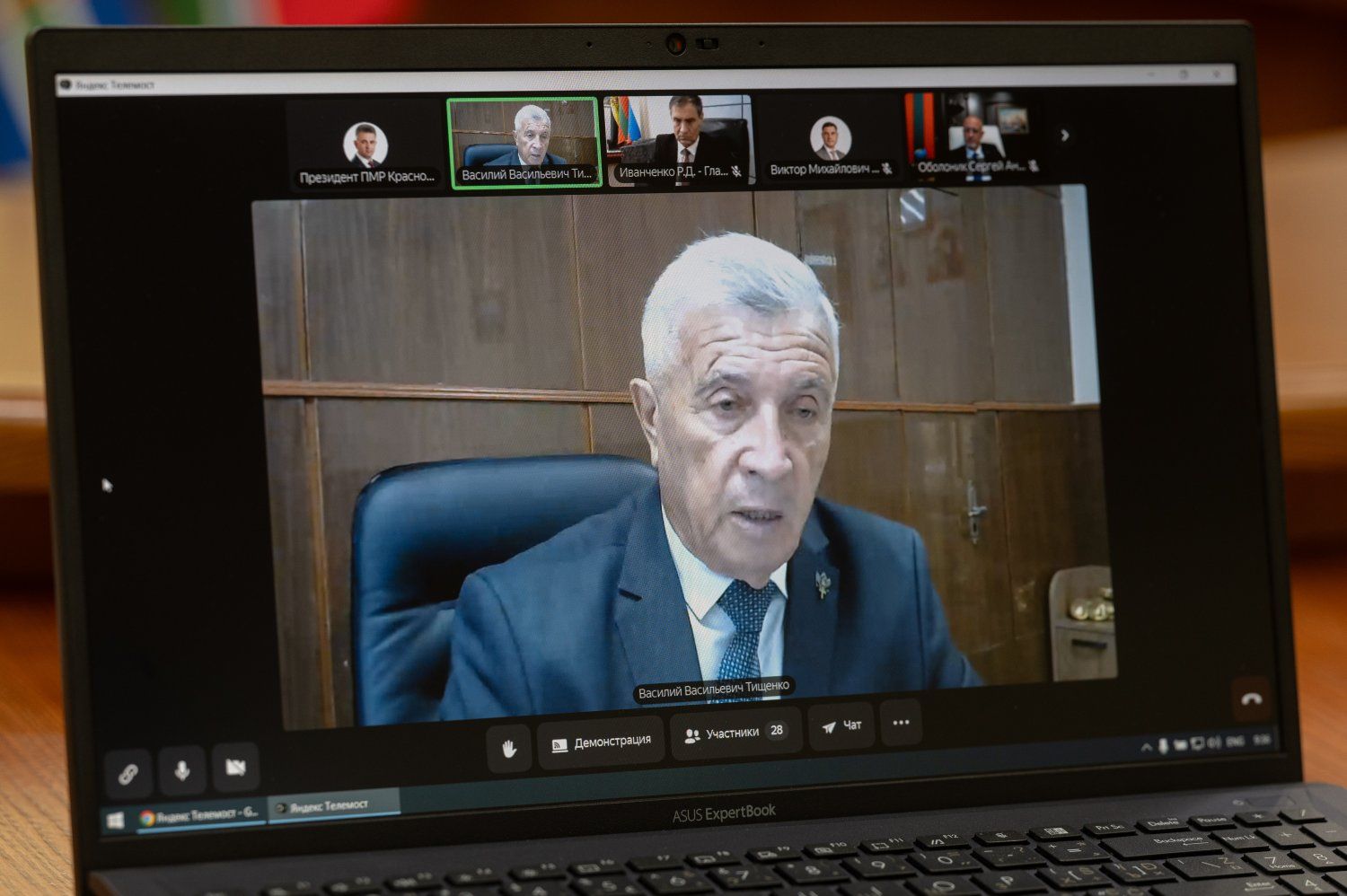Screen dimensions: 1347x896
Task: Open the Windows Start menu
Action: [115, 820]
